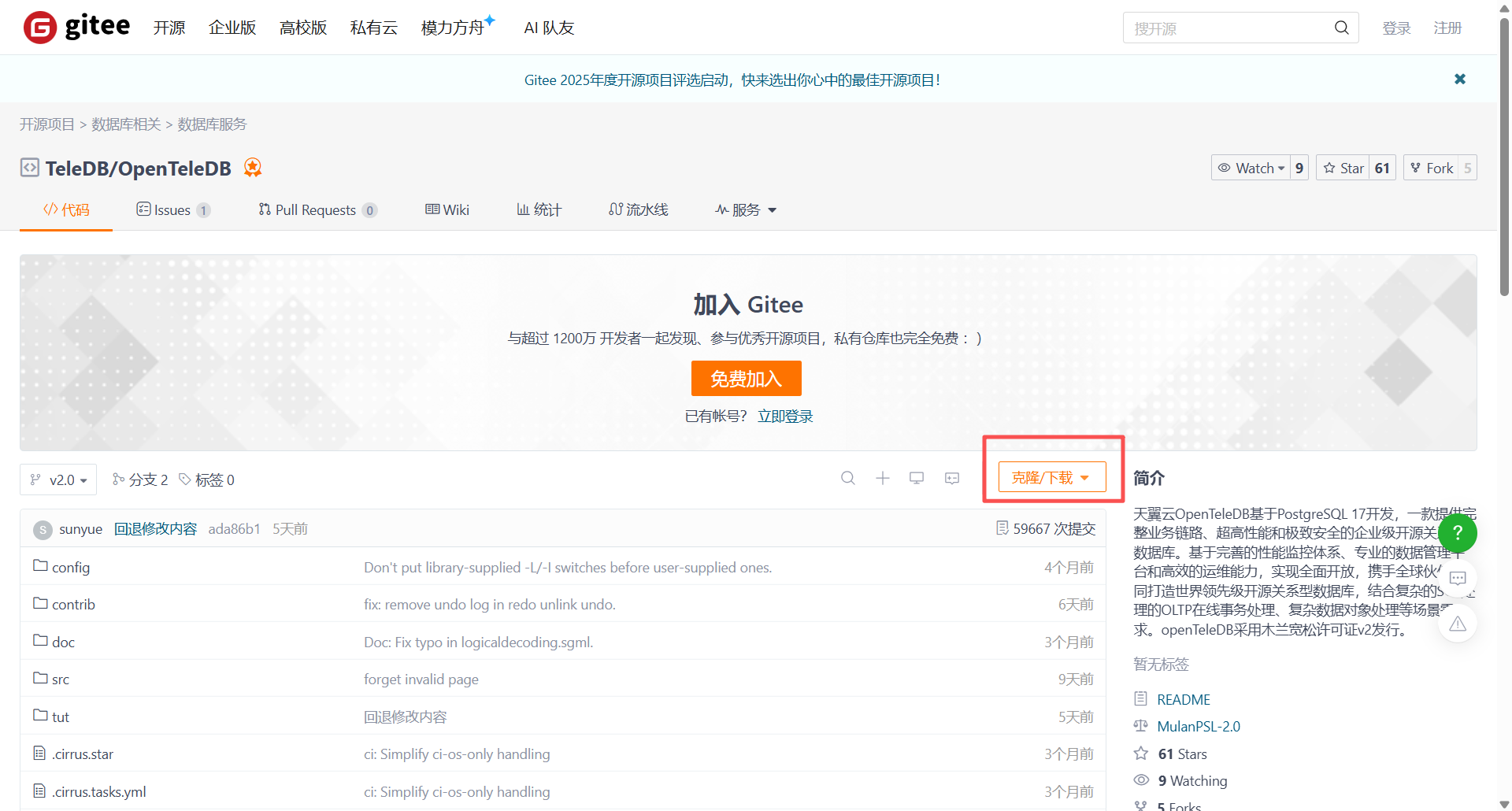Screen dimensions: 1512x811
Task: Expand the 克隆/下载 dropdown
Action: pos(1052,477)
